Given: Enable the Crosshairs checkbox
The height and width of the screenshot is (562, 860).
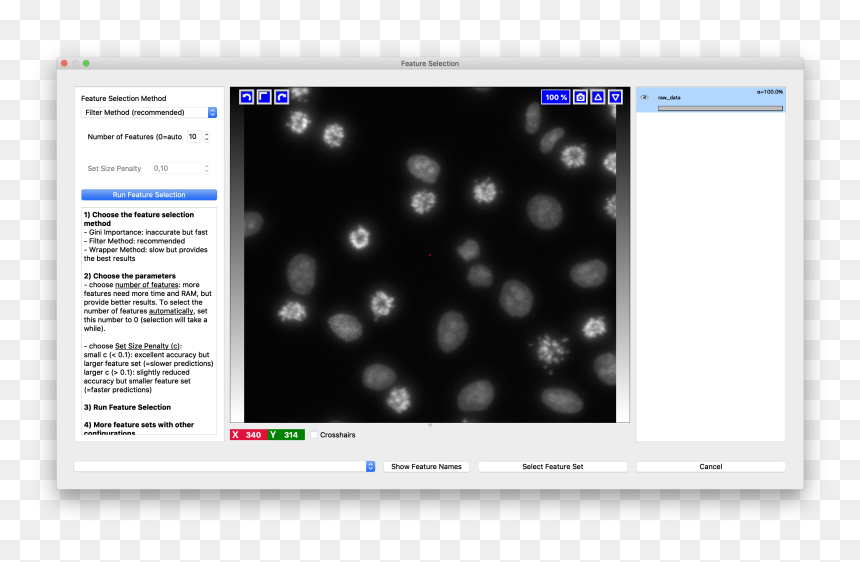Looking at the screenshot, I should tap(314, 435).
